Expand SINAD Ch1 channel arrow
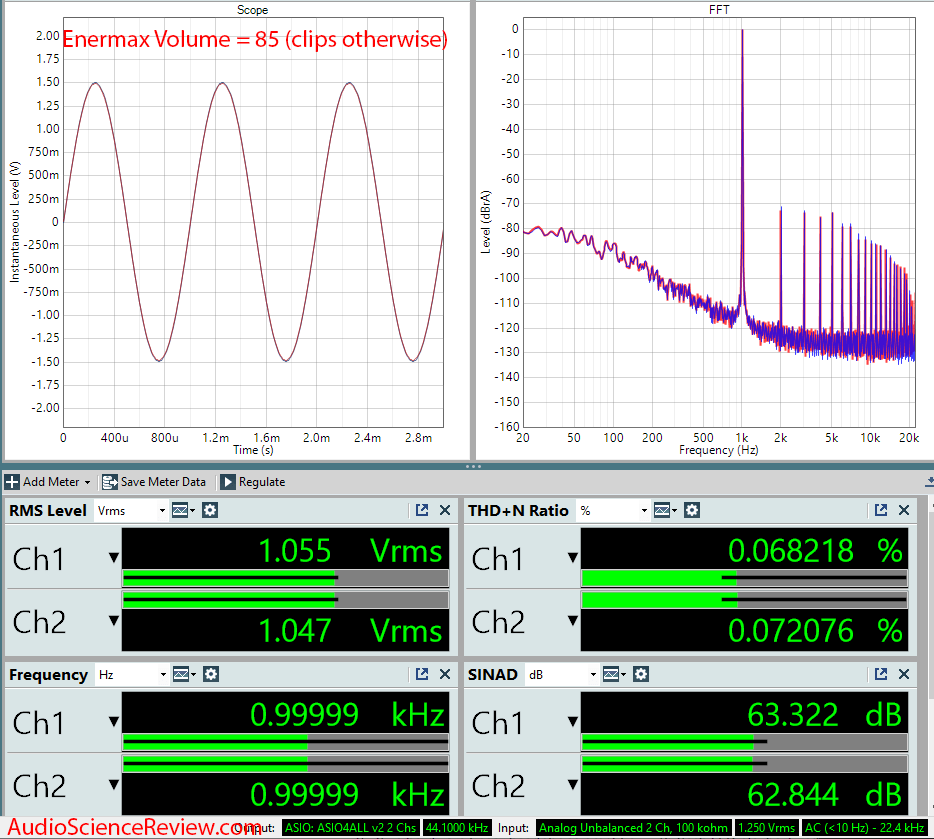Viewport: 934px width, 839px height. [572, 722]
